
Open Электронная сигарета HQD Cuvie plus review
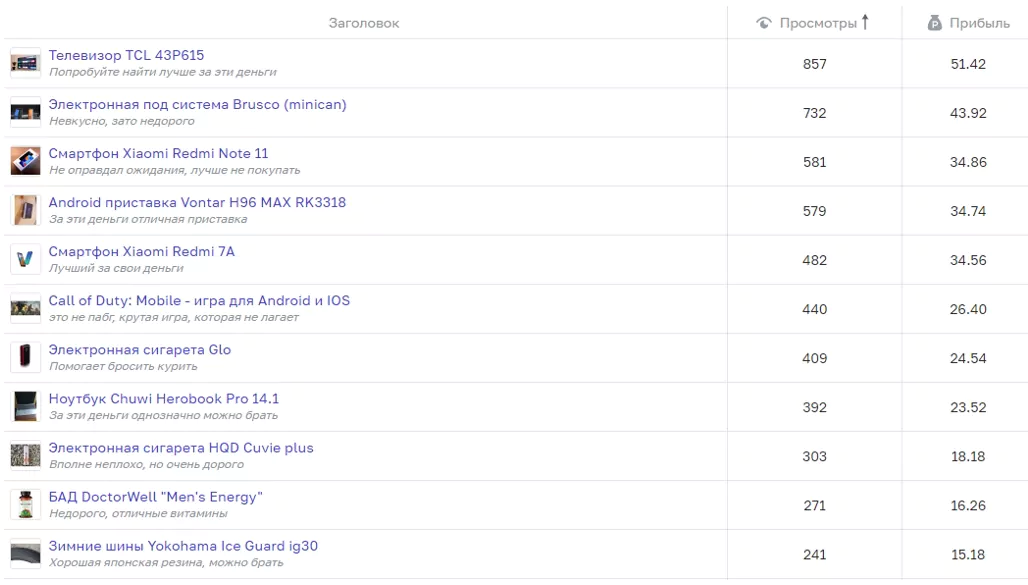[x=181, y=448]
